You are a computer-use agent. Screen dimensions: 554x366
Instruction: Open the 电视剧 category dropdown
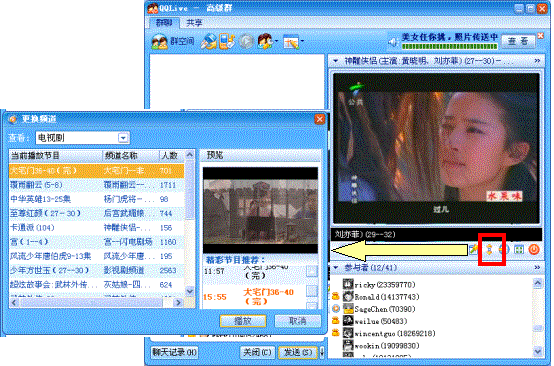coord(123,138)
